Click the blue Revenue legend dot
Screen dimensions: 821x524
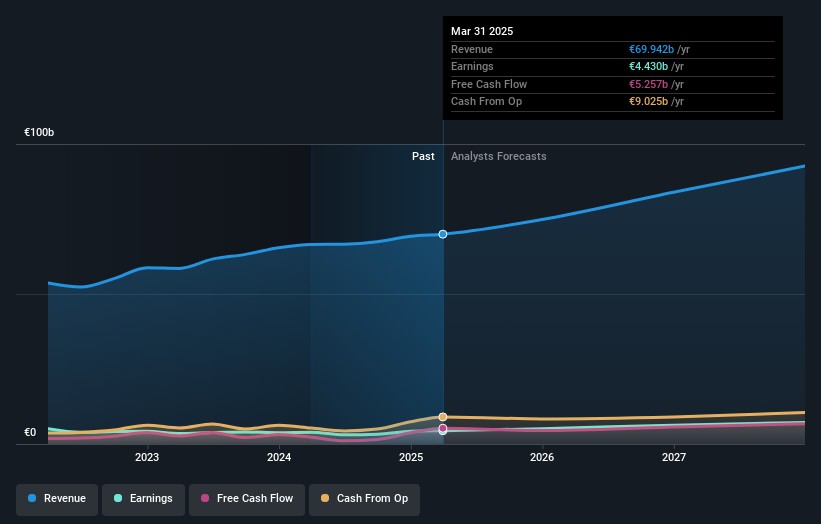pyautogui.click(x=33, y=498)
